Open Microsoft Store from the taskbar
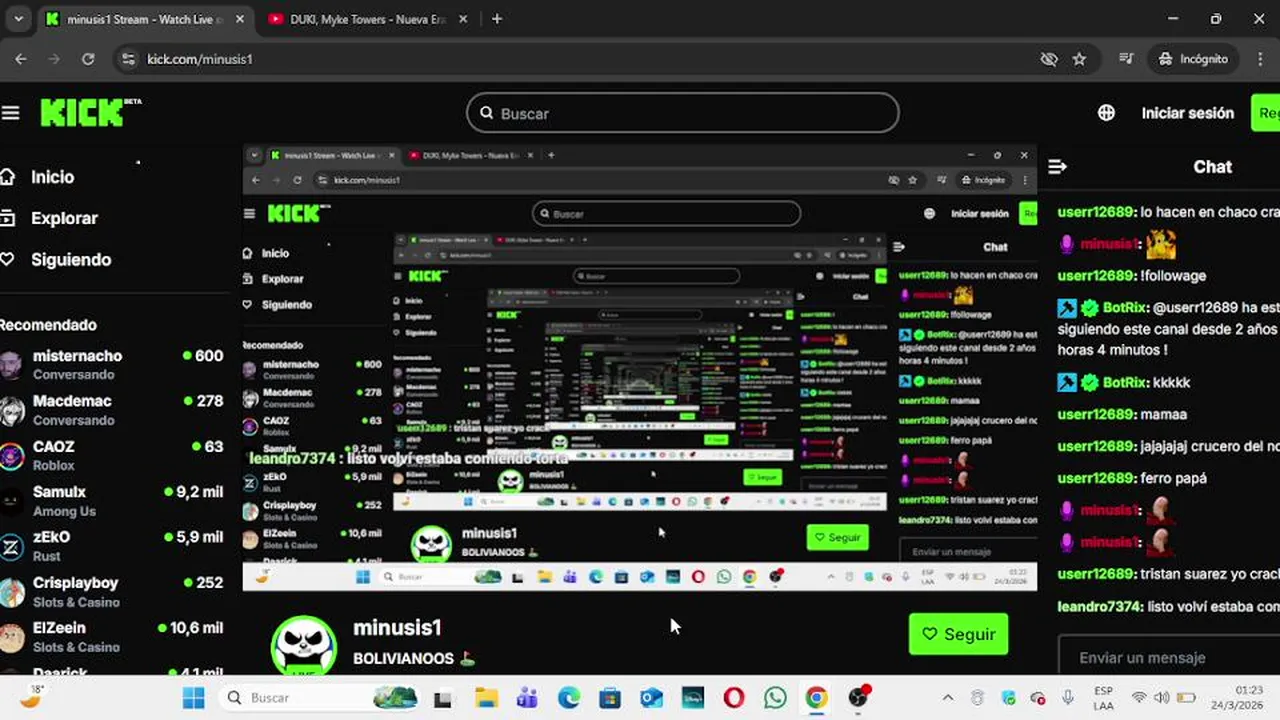Viewport: 1280px width, 720px height. (x=610, y=698)
